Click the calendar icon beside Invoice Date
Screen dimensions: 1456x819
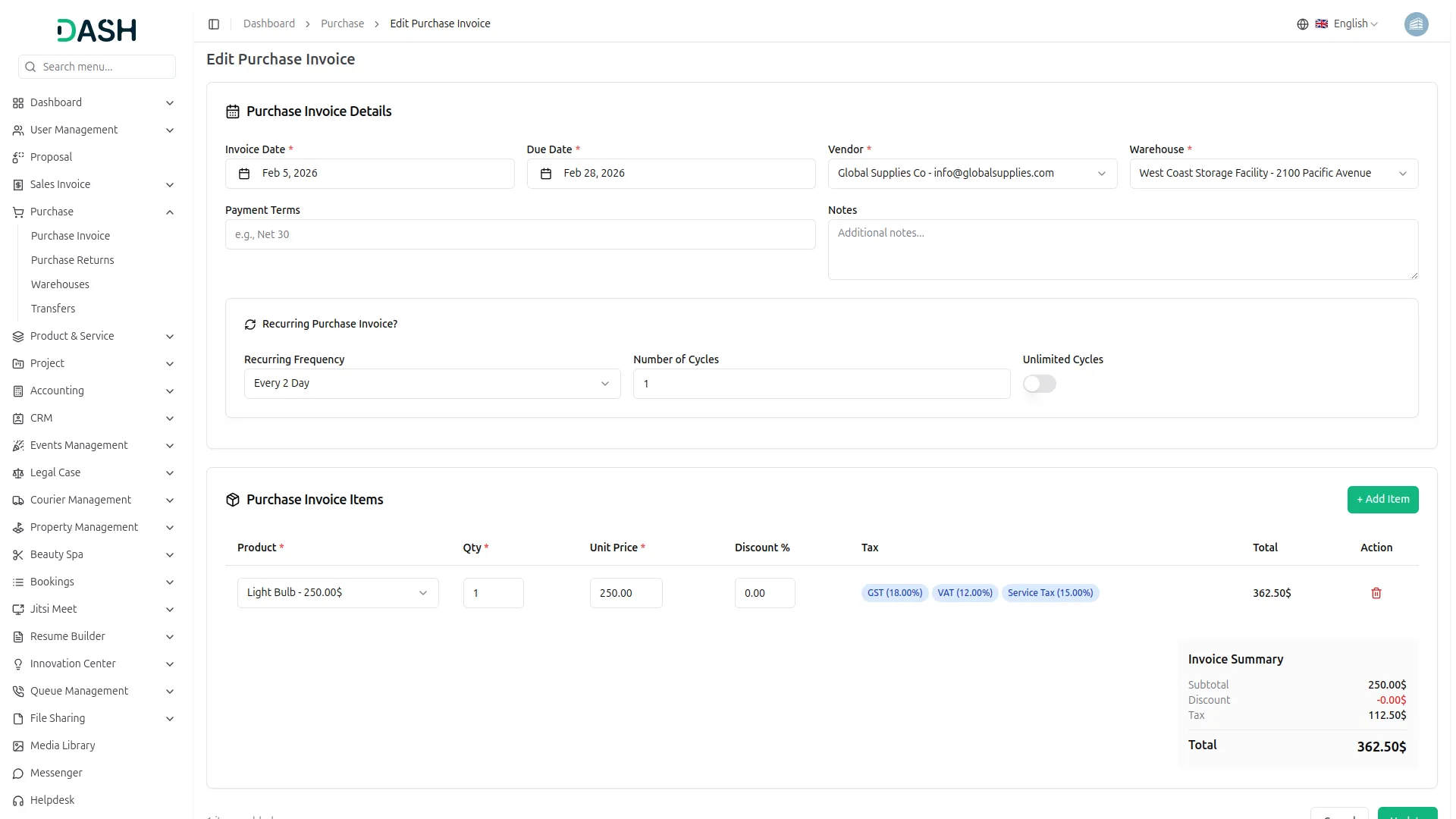243,174
